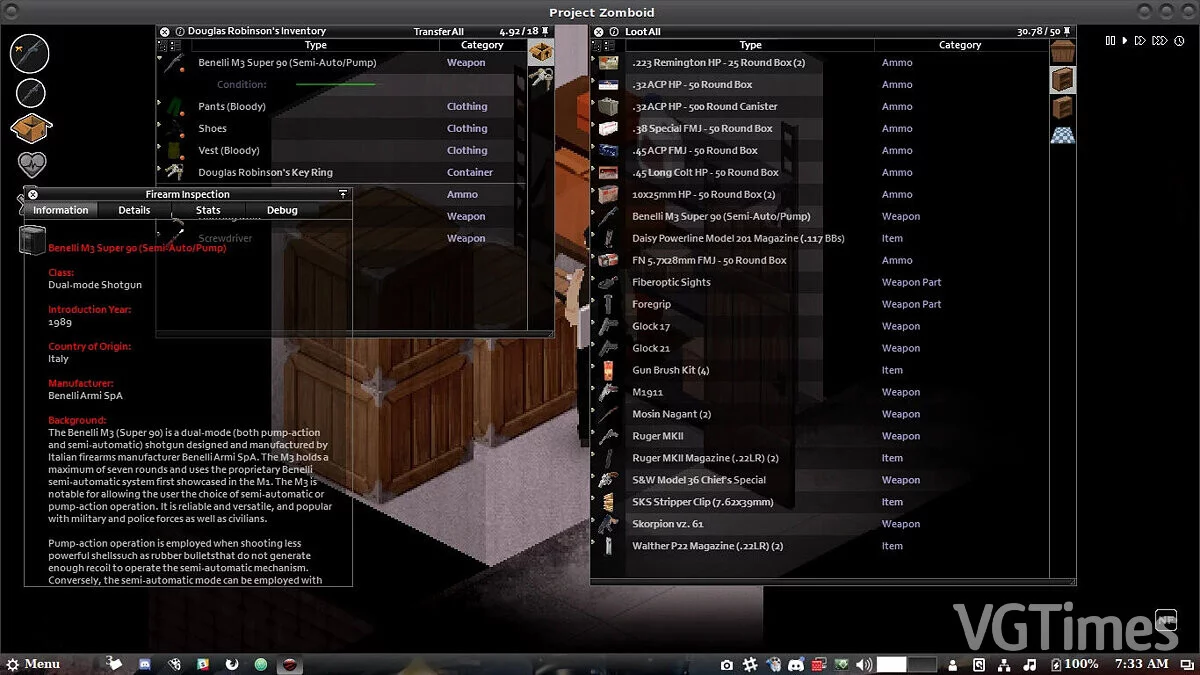Pin the loot window with pushpin icon
Image resolution: width=1200 pixels, height=675 pixels.
pyautogui.click(x=1068, y=32)
